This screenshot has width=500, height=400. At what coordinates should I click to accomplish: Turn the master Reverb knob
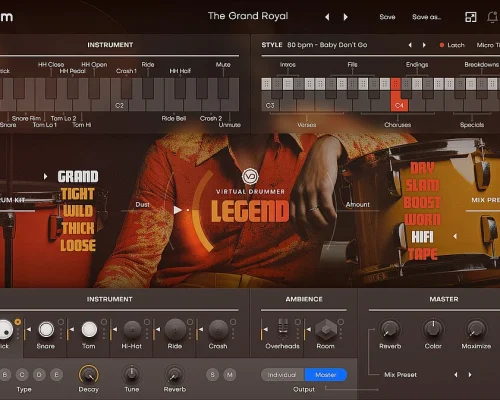pyautogui.click(x=390, y=329)
